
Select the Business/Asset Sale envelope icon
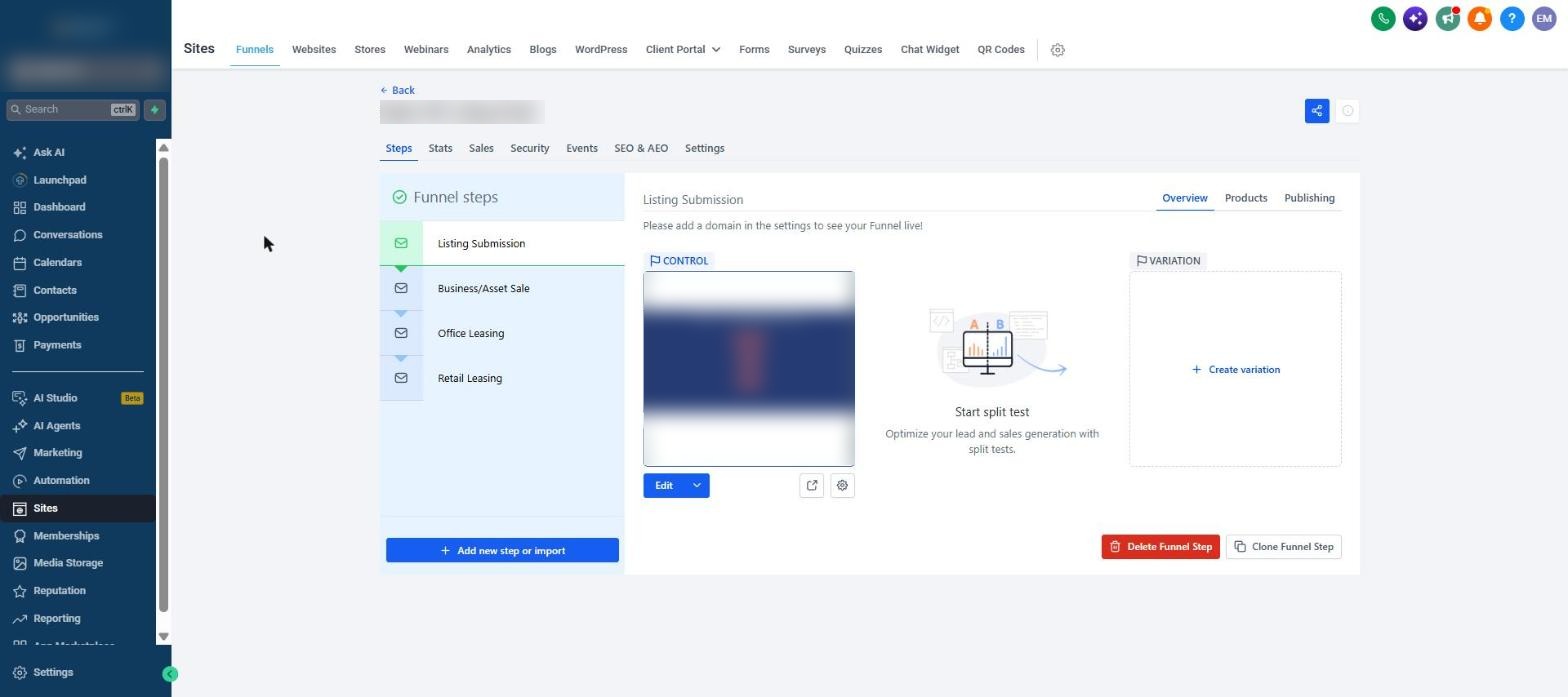(x=401, y=288)
